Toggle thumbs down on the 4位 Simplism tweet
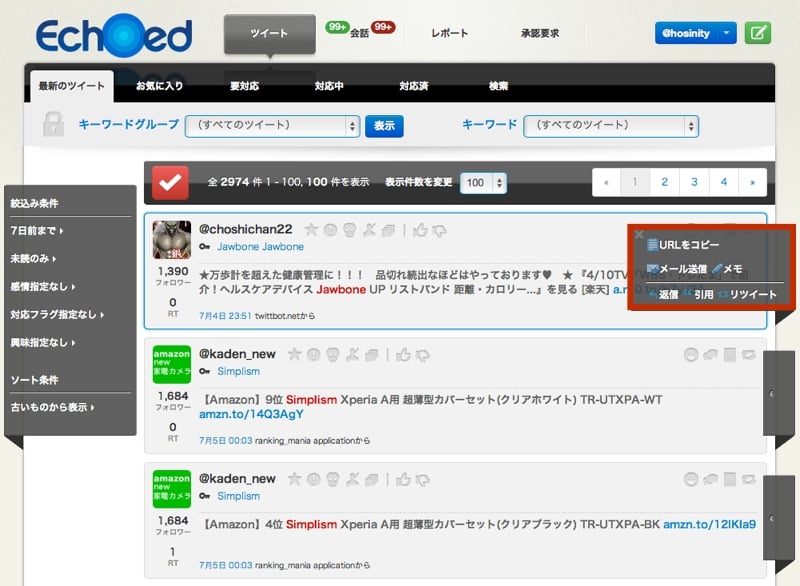This screenshot has width=800, height=586. tap(422, 480)
